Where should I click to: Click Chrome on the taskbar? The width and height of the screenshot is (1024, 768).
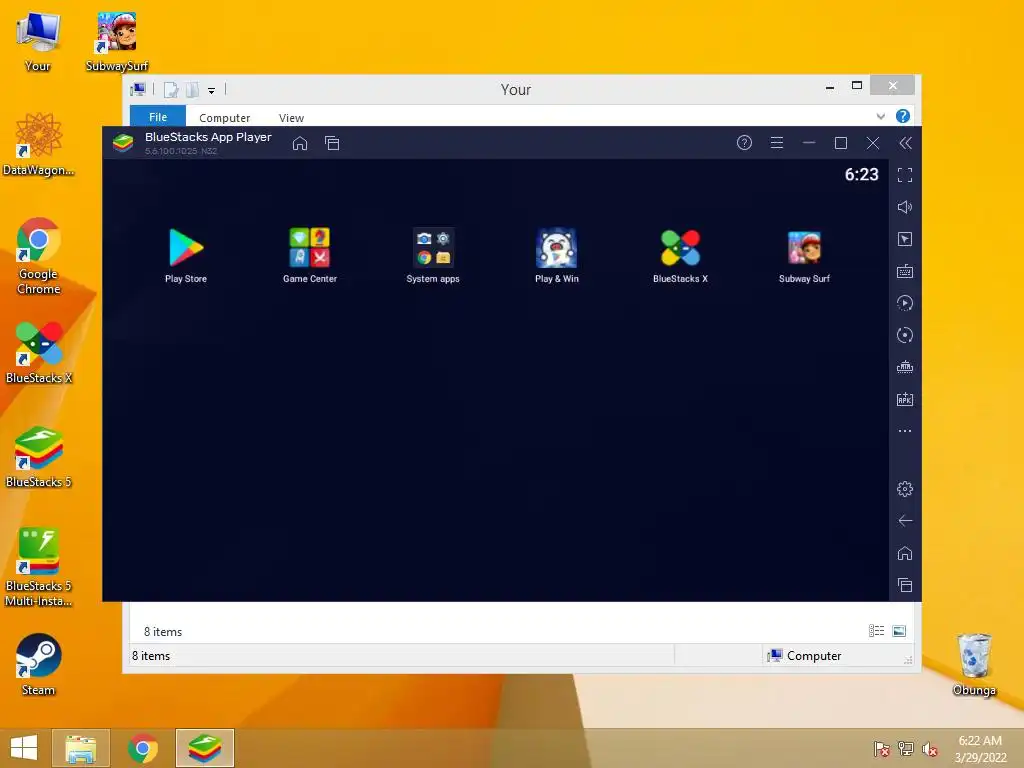coord(143,748)
